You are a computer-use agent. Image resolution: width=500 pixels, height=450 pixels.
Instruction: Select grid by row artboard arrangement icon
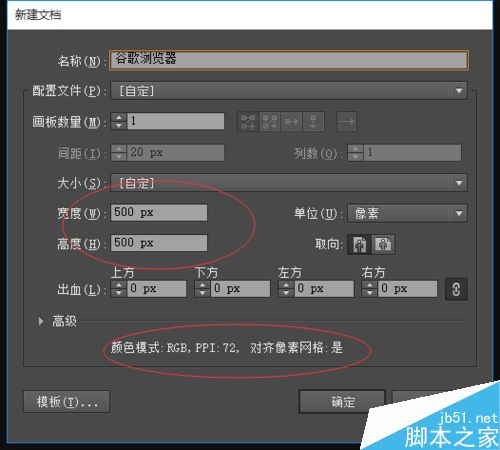tap(248, 122)
